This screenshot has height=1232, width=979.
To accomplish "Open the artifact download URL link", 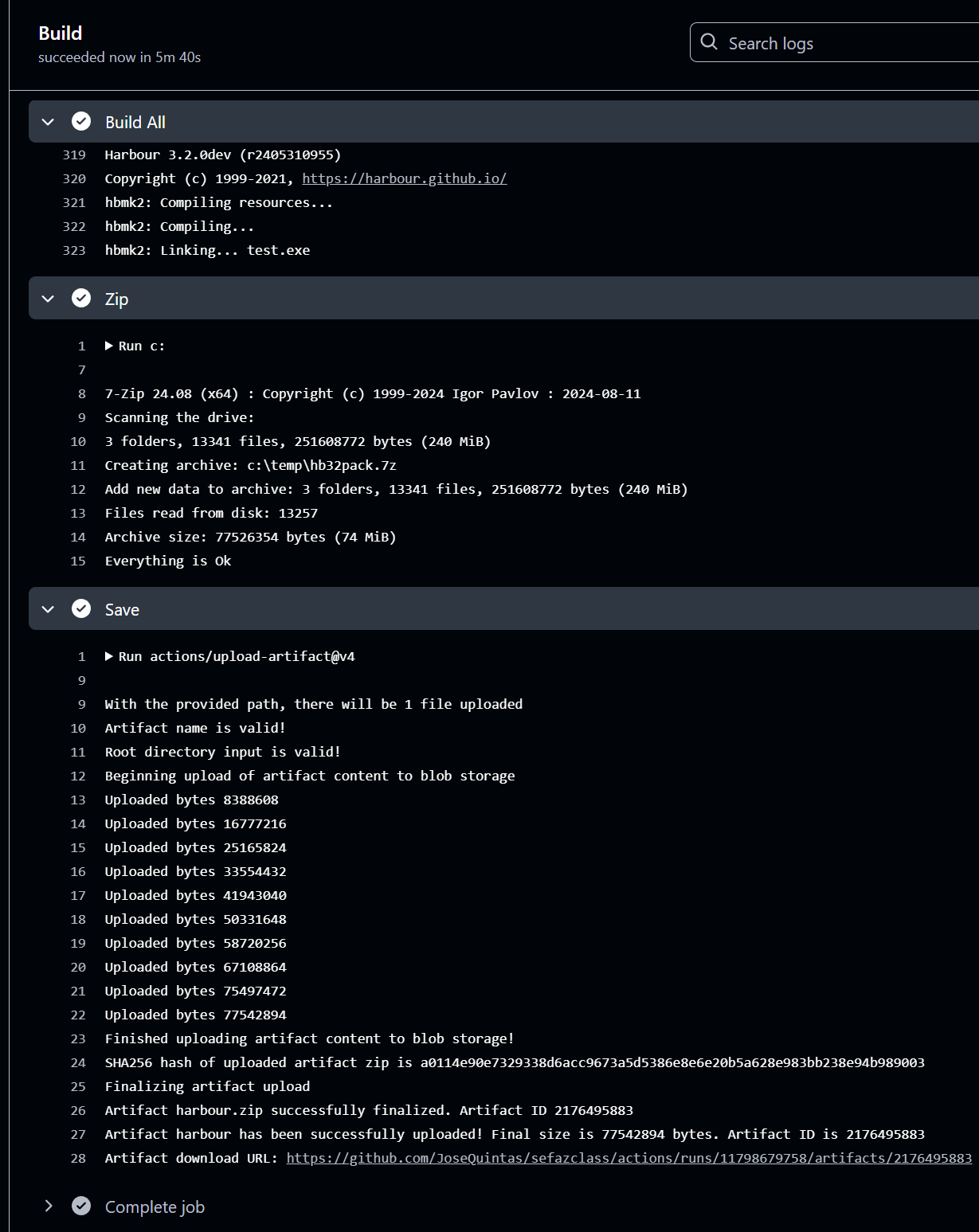I will (x=629, y=1158).
